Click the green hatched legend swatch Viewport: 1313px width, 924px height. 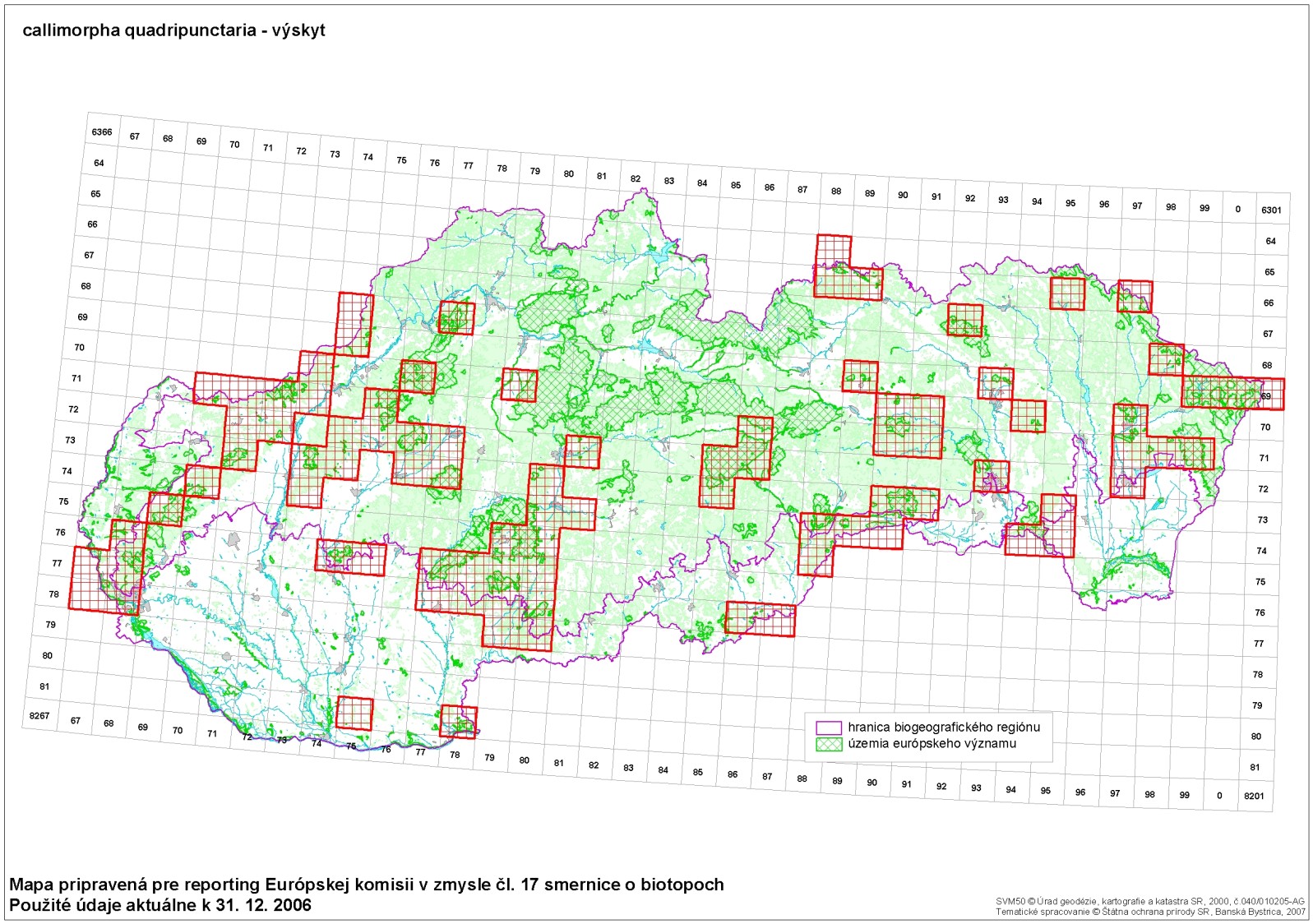pos(829,744)
